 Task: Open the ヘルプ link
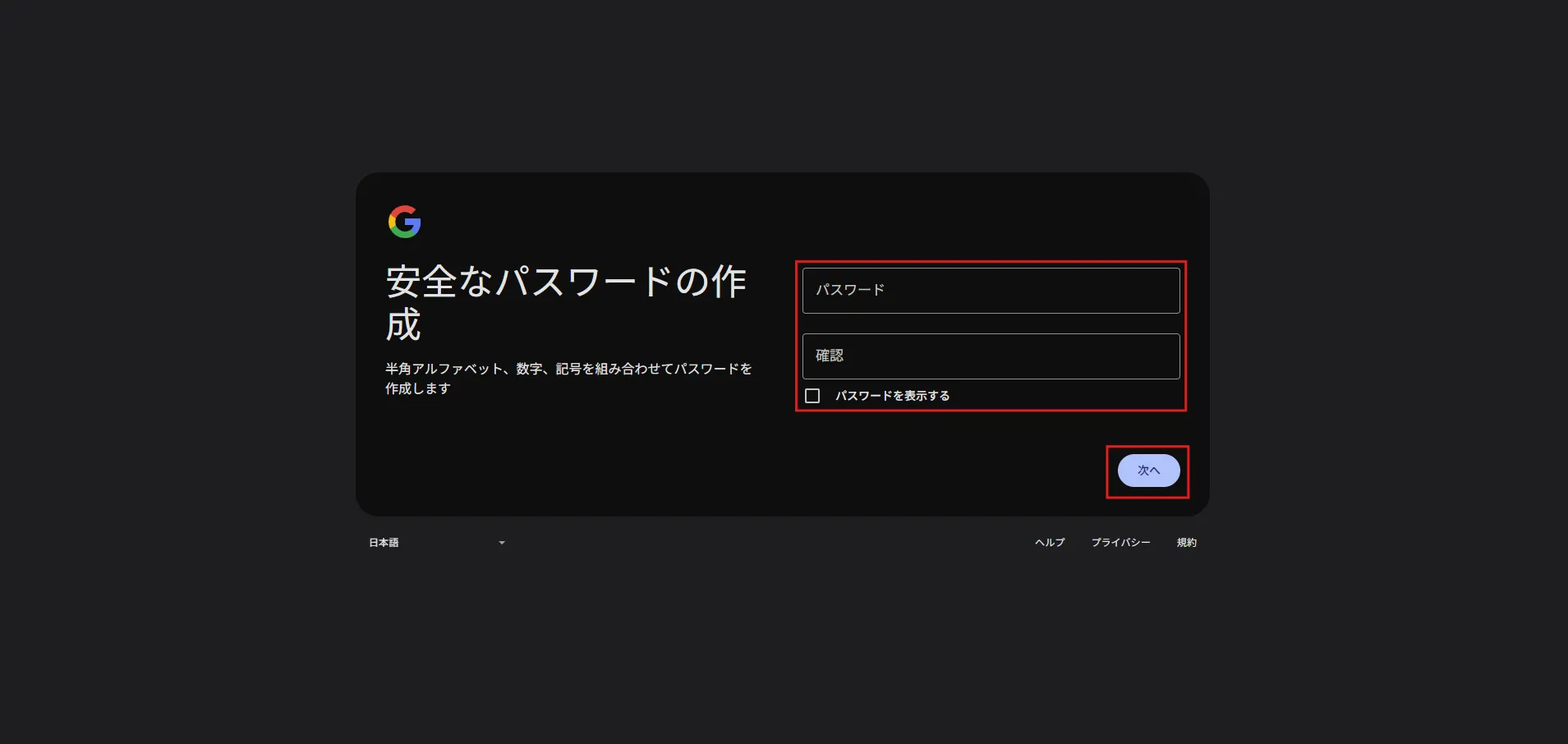pos(1050,543)
